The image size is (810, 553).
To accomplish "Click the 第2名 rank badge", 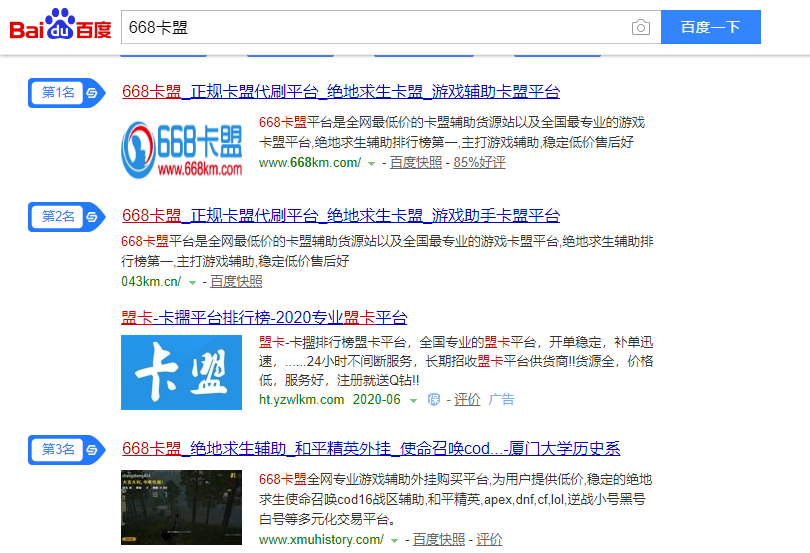I will click(67, 217).
